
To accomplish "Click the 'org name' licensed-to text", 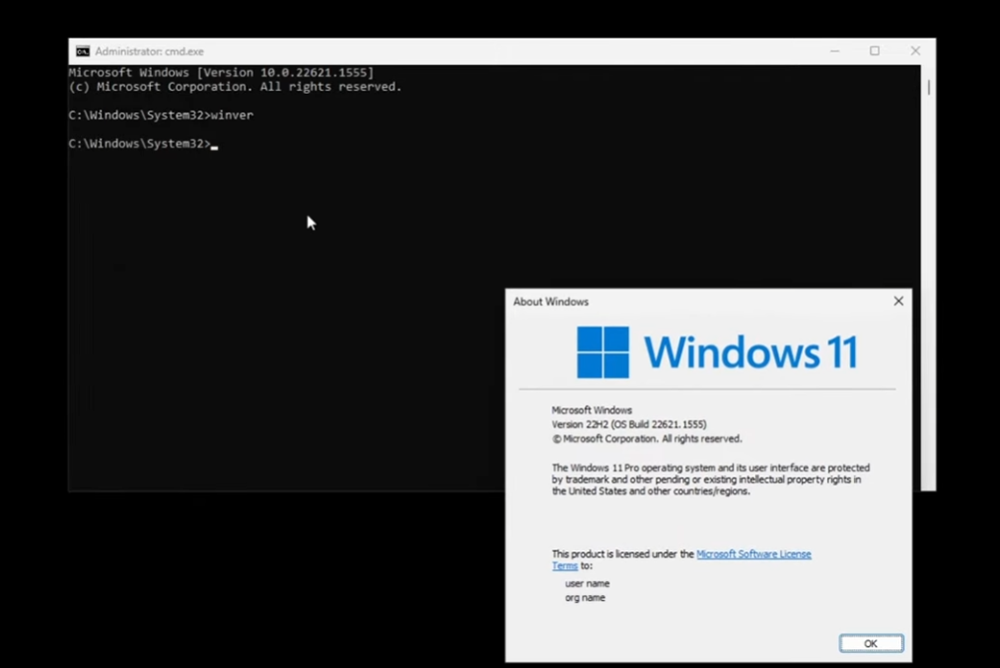I will pos(585,598).
